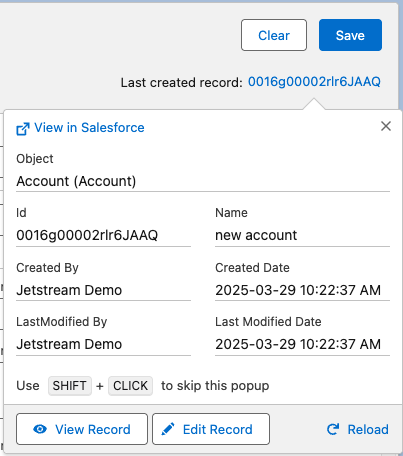Screen dimensions: 403x456
Task: Select the Created By value Jetstream Demo
Action: click(69, 290)
